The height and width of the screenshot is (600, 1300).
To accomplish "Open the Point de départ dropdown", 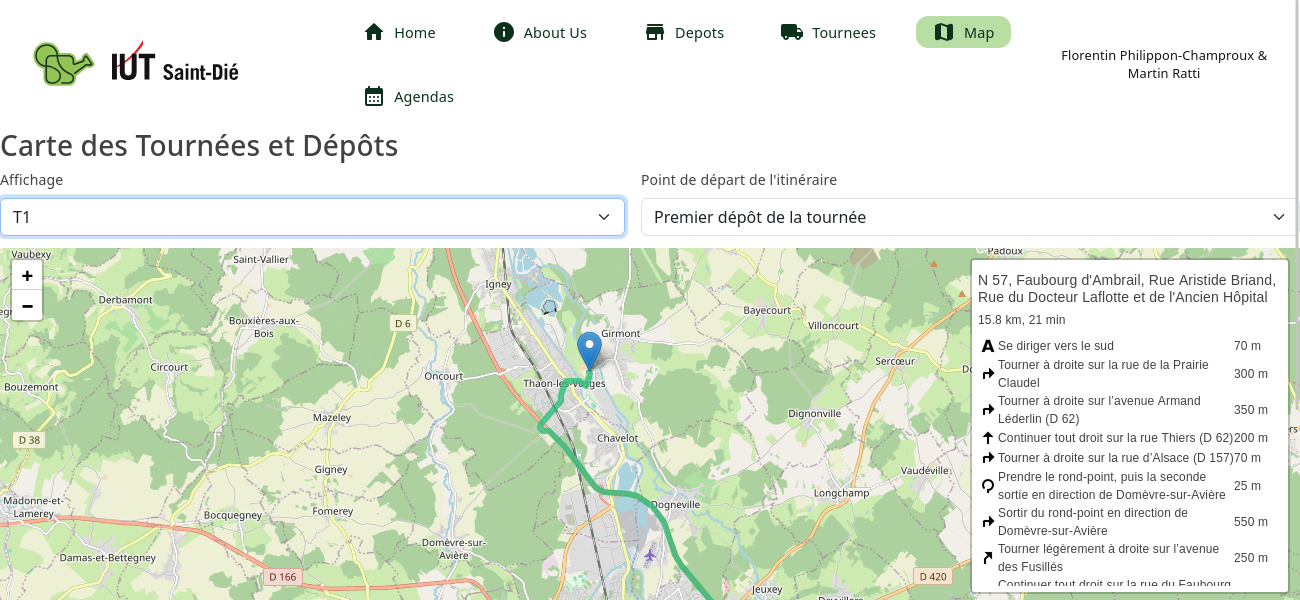I will [968, 217].
